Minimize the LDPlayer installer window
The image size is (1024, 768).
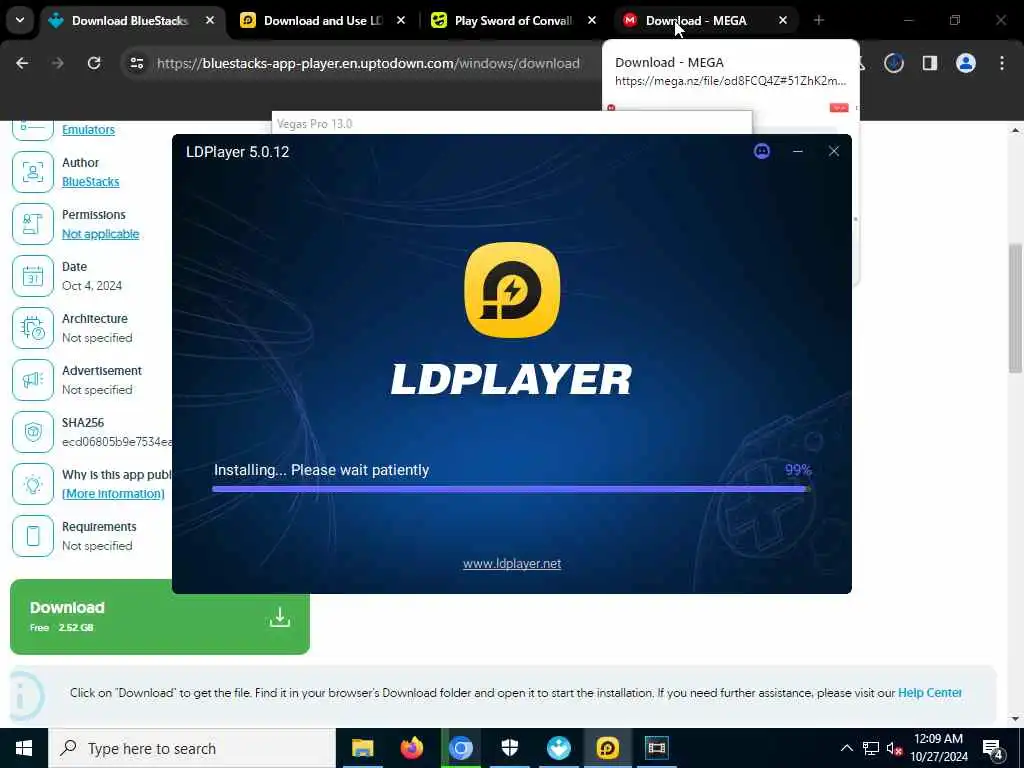coord(797,152)
